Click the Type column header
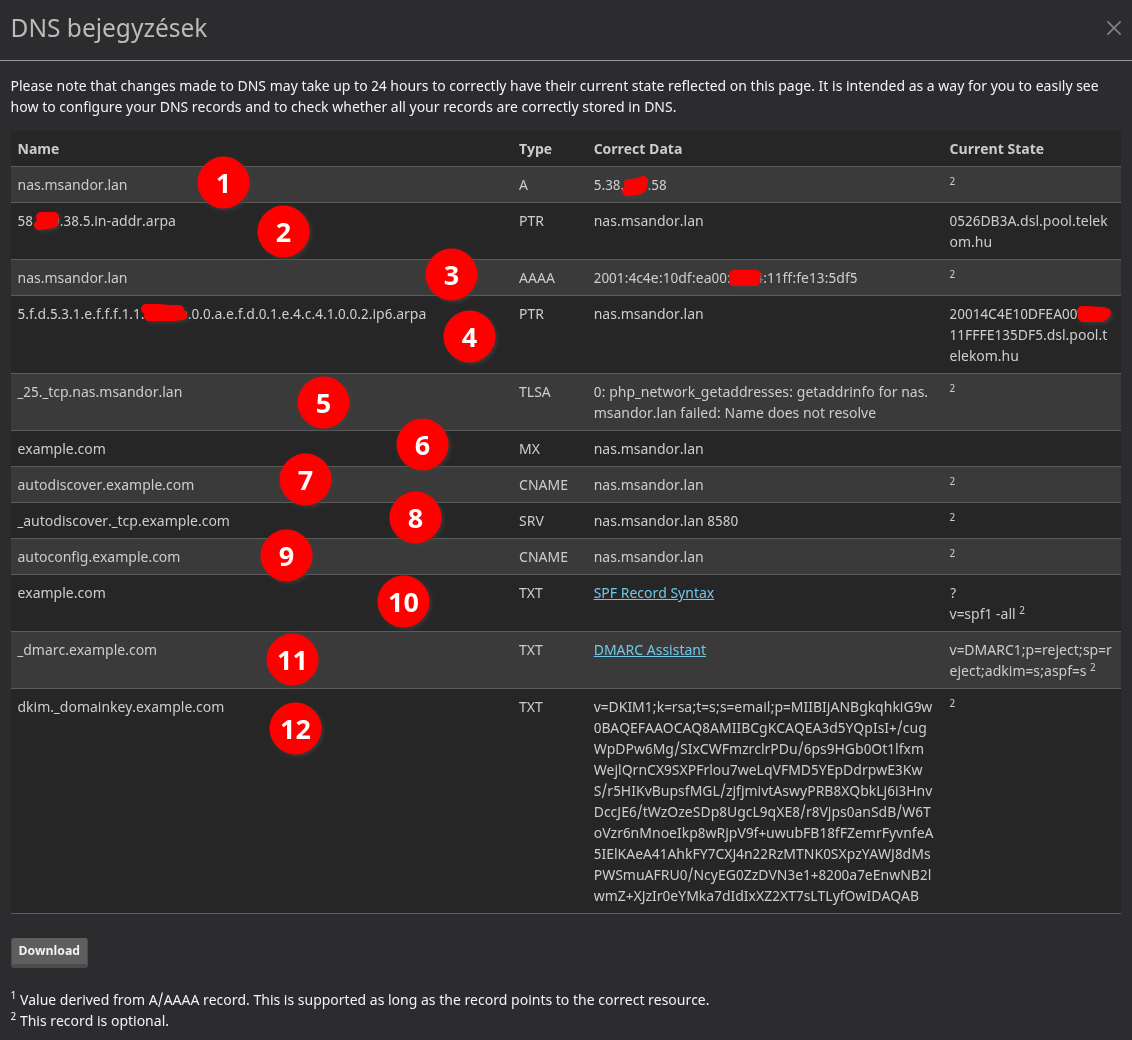The width and height of the screenshot is (1132, 1040). coord(535,149)
